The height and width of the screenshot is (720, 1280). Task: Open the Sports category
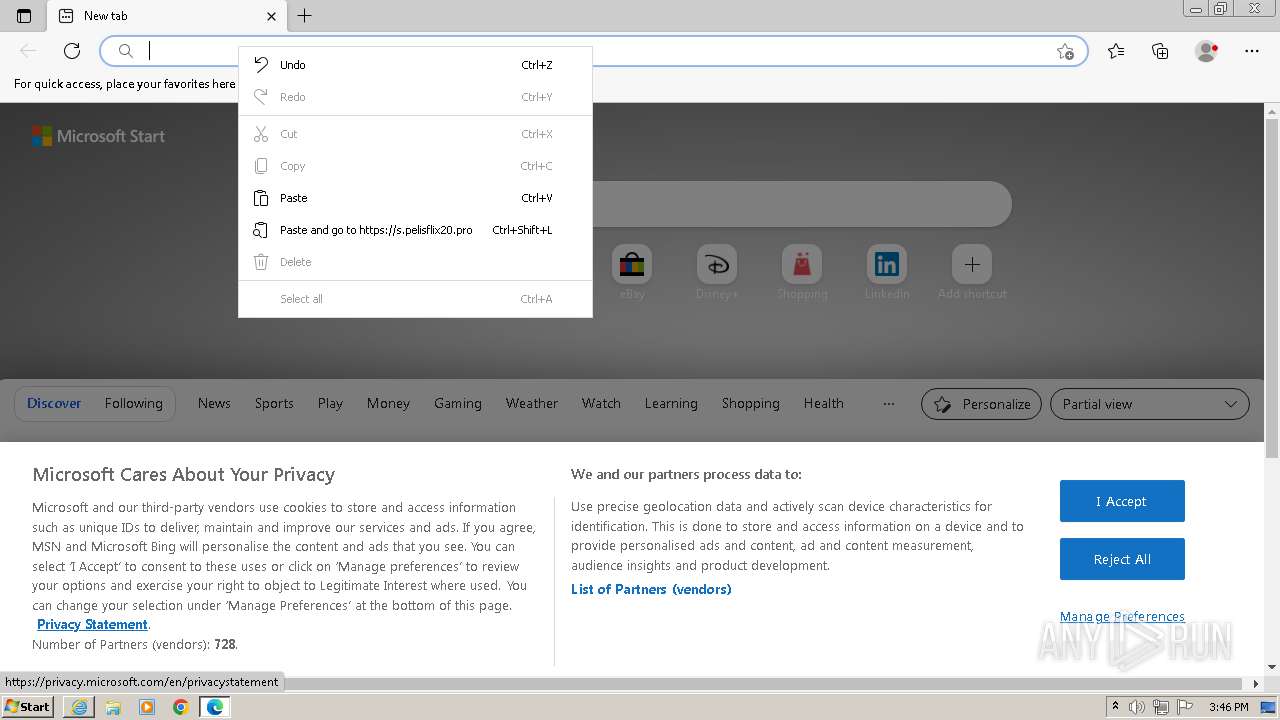click(x=274, y=403)
